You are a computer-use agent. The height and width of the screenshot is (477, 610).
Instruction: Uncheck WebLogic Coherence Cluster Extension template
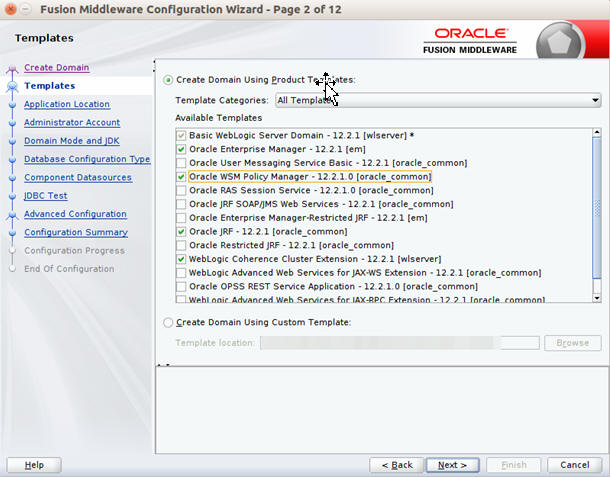(181, 259)
